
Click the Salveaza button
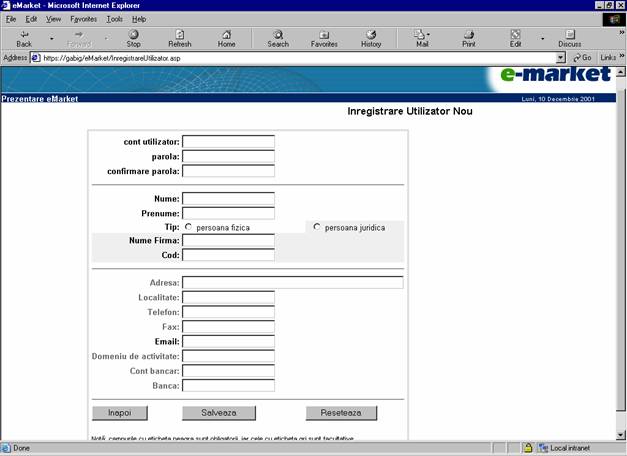[x=219, y=413]
